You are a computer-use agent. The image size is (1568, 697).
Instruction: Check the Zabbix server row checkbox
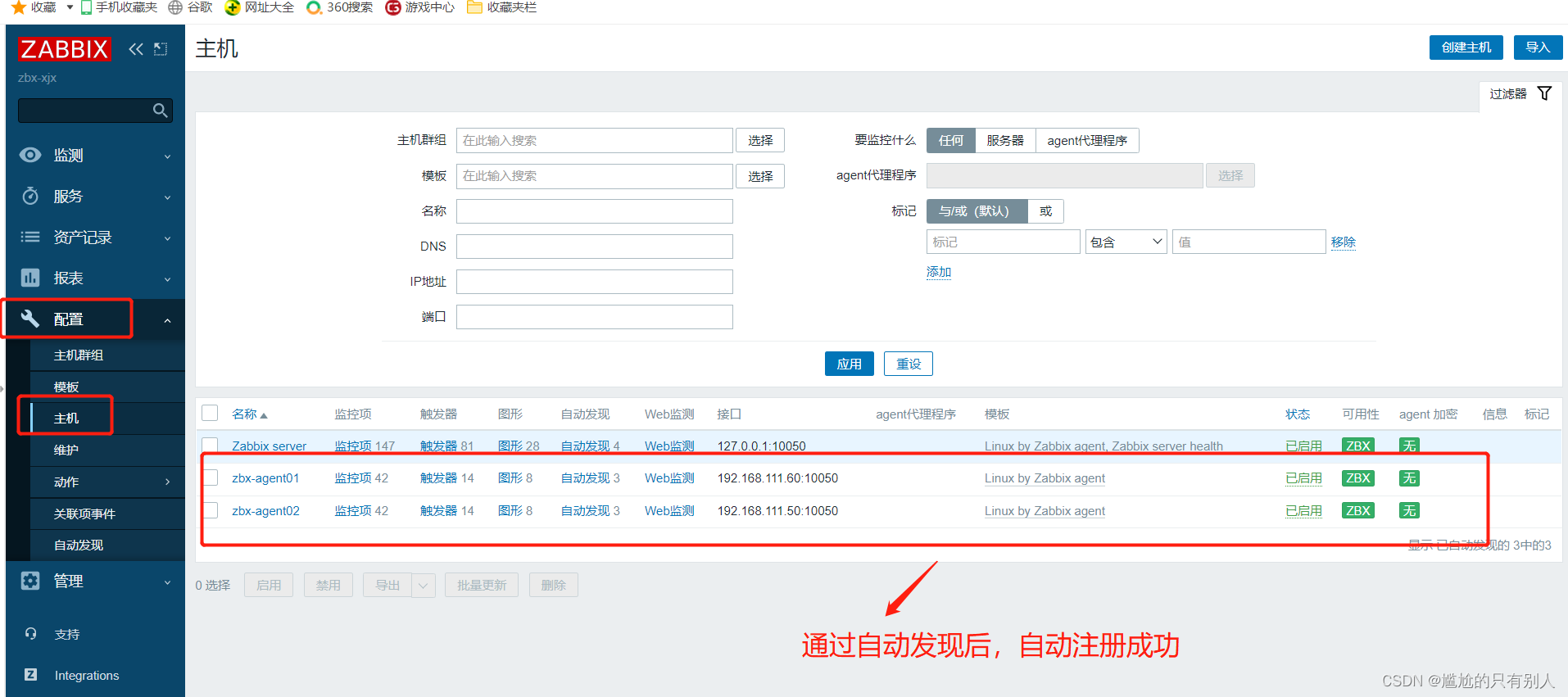point(210,446)
